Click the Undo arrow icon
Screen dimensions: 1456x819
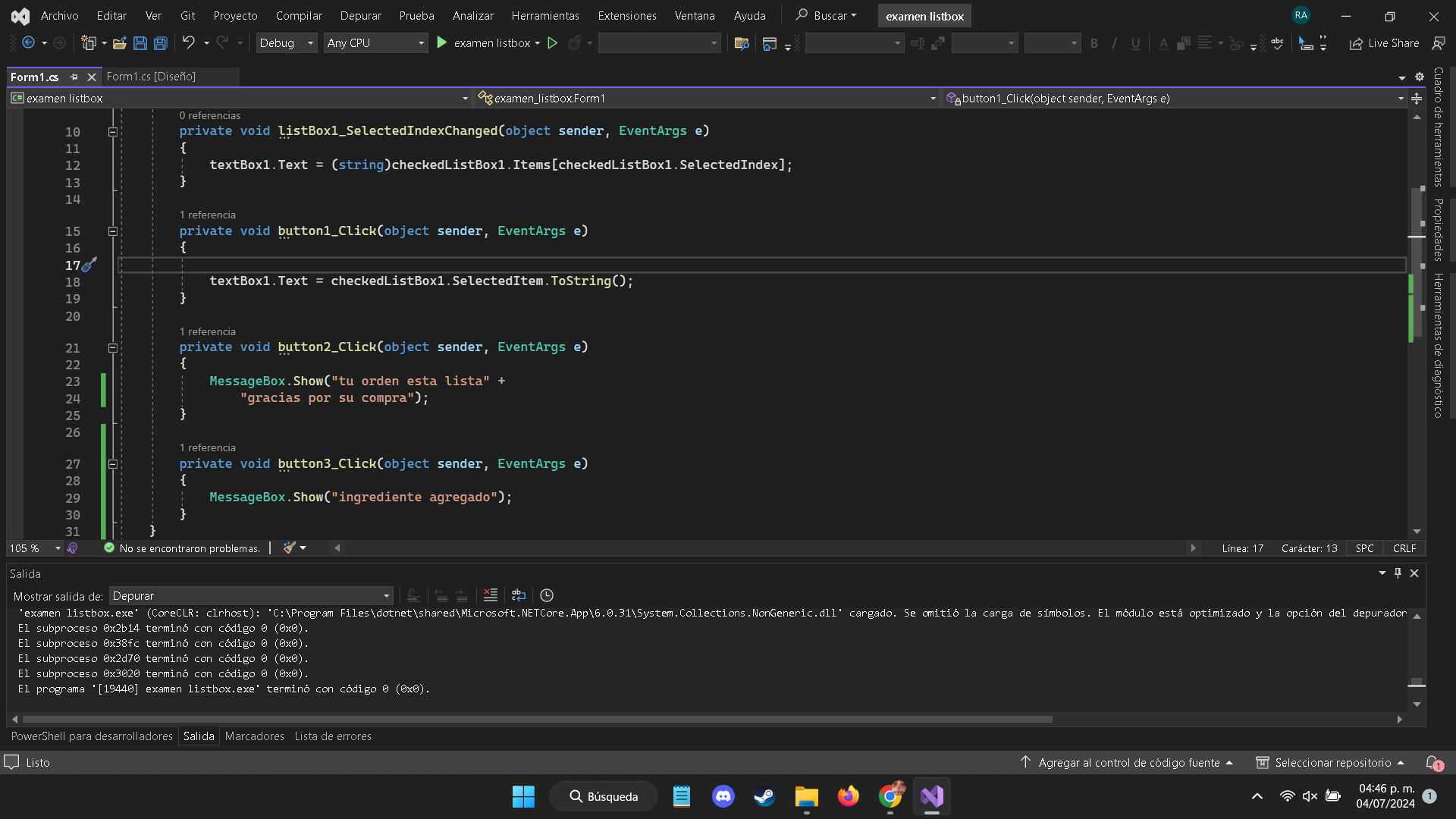coord(188,43)
